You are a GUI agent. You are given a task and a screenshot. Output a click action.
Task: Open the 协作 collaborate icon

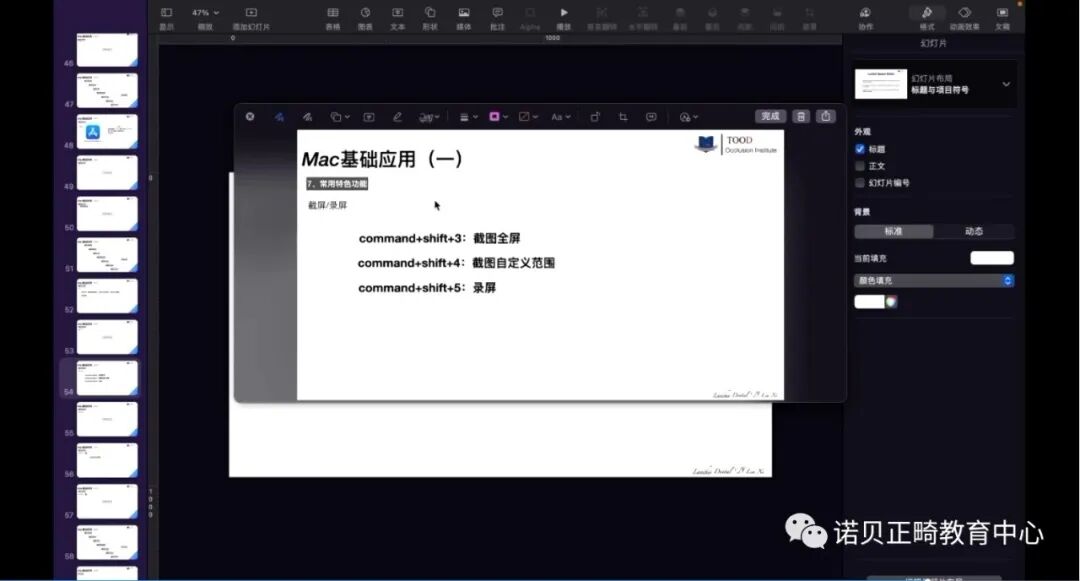(x=865, y=12)
